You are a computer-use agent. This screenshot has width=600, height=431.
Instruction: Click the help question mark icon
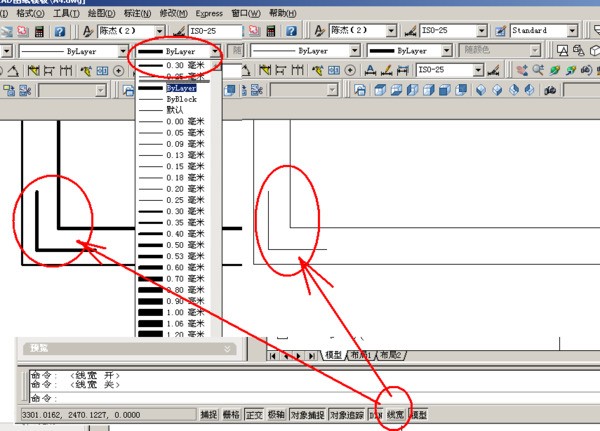pyautogui.click(x=60, y=32)
